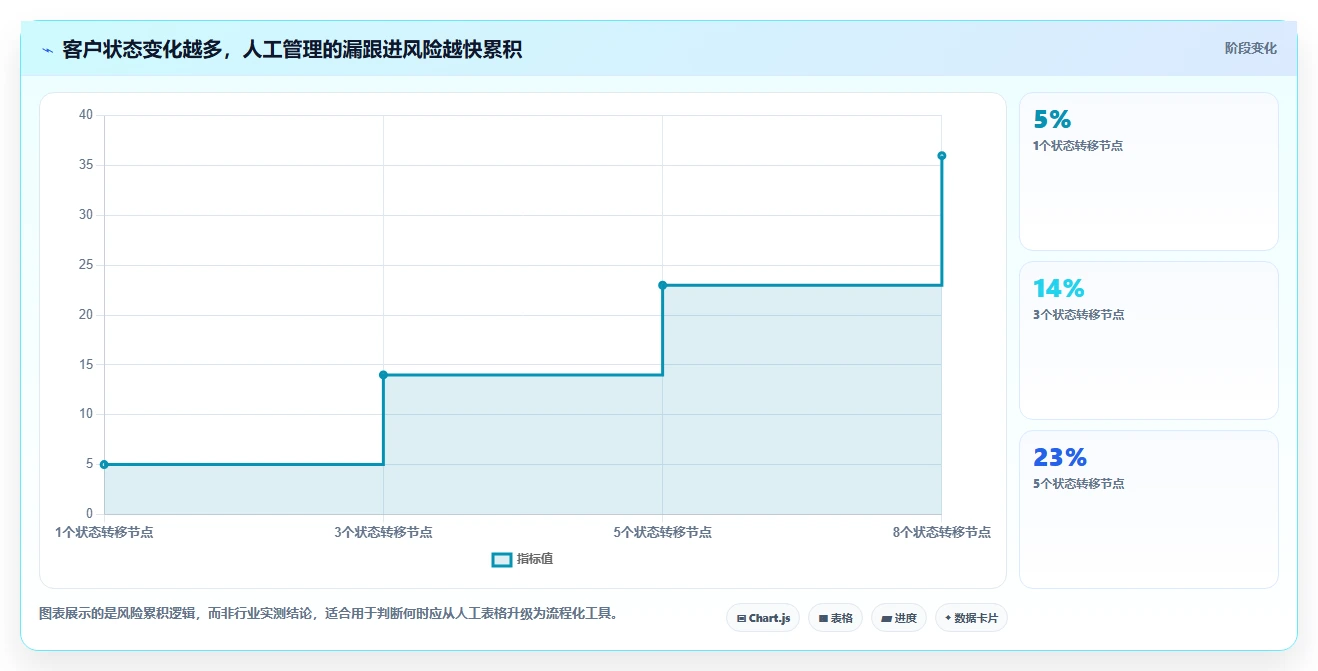Select the 进度 tag
The image size is (1318, 671).
tap(899, 618)
